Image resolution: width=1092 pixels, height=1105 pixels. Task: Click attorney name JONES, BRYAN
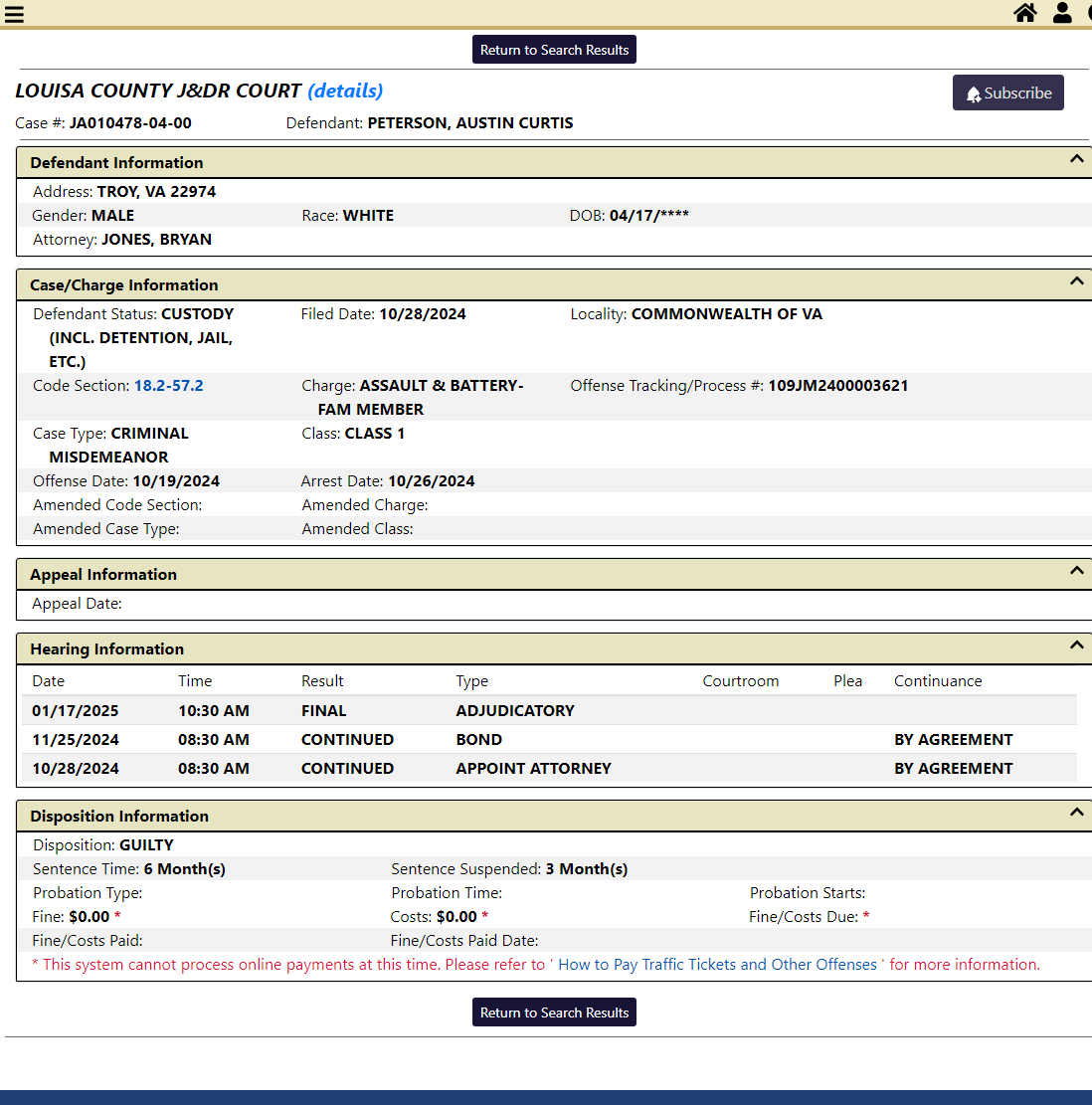coord(156,240)
